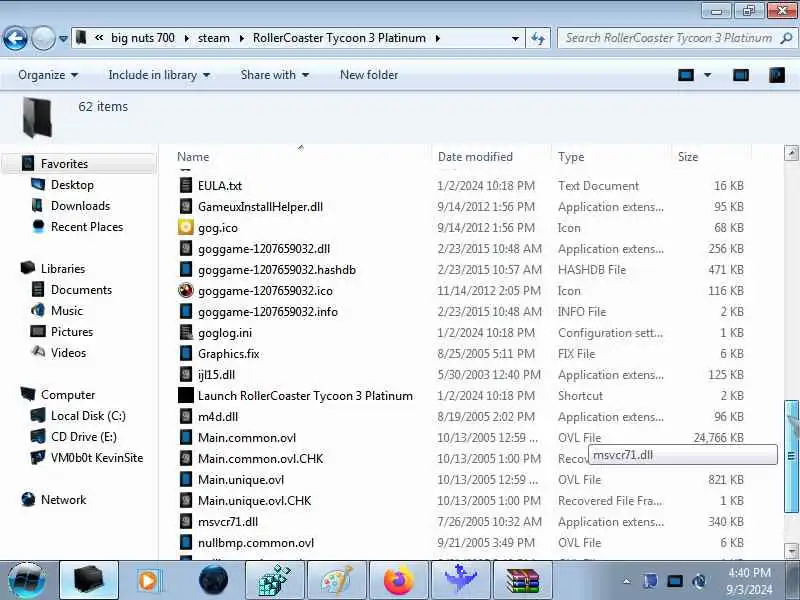Open Pictures library
This screenshot has width=800, height=600.
click(x=72, y=331)
